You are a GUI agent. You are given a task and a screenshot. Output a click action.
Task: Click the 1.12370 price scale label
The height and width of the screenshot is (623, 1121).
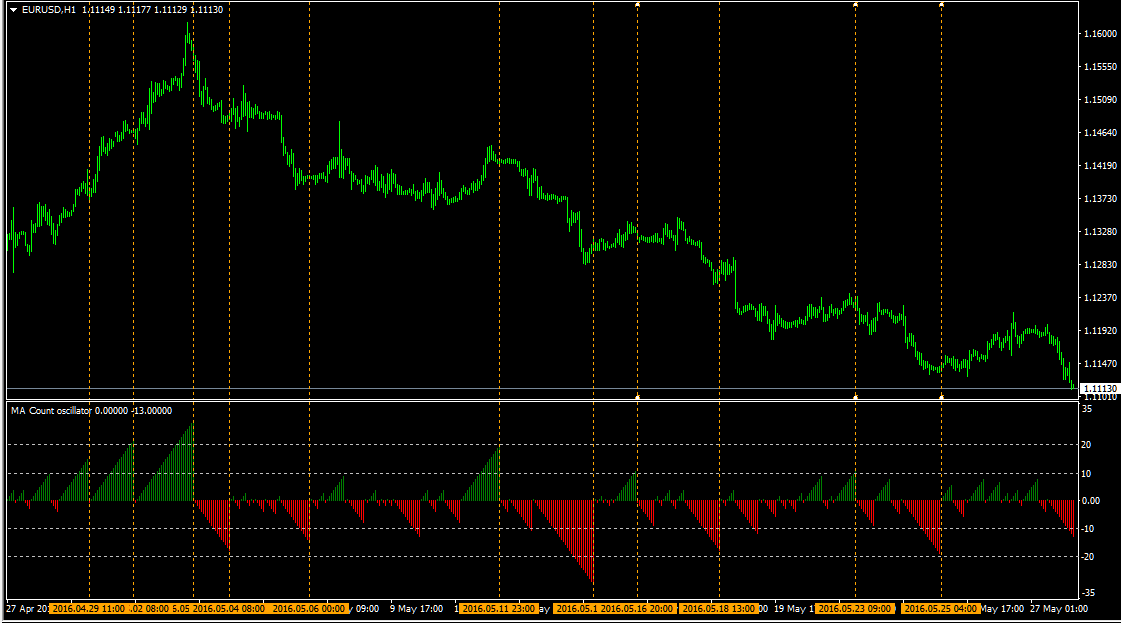pyautogui.click(x=1100, y=298)
